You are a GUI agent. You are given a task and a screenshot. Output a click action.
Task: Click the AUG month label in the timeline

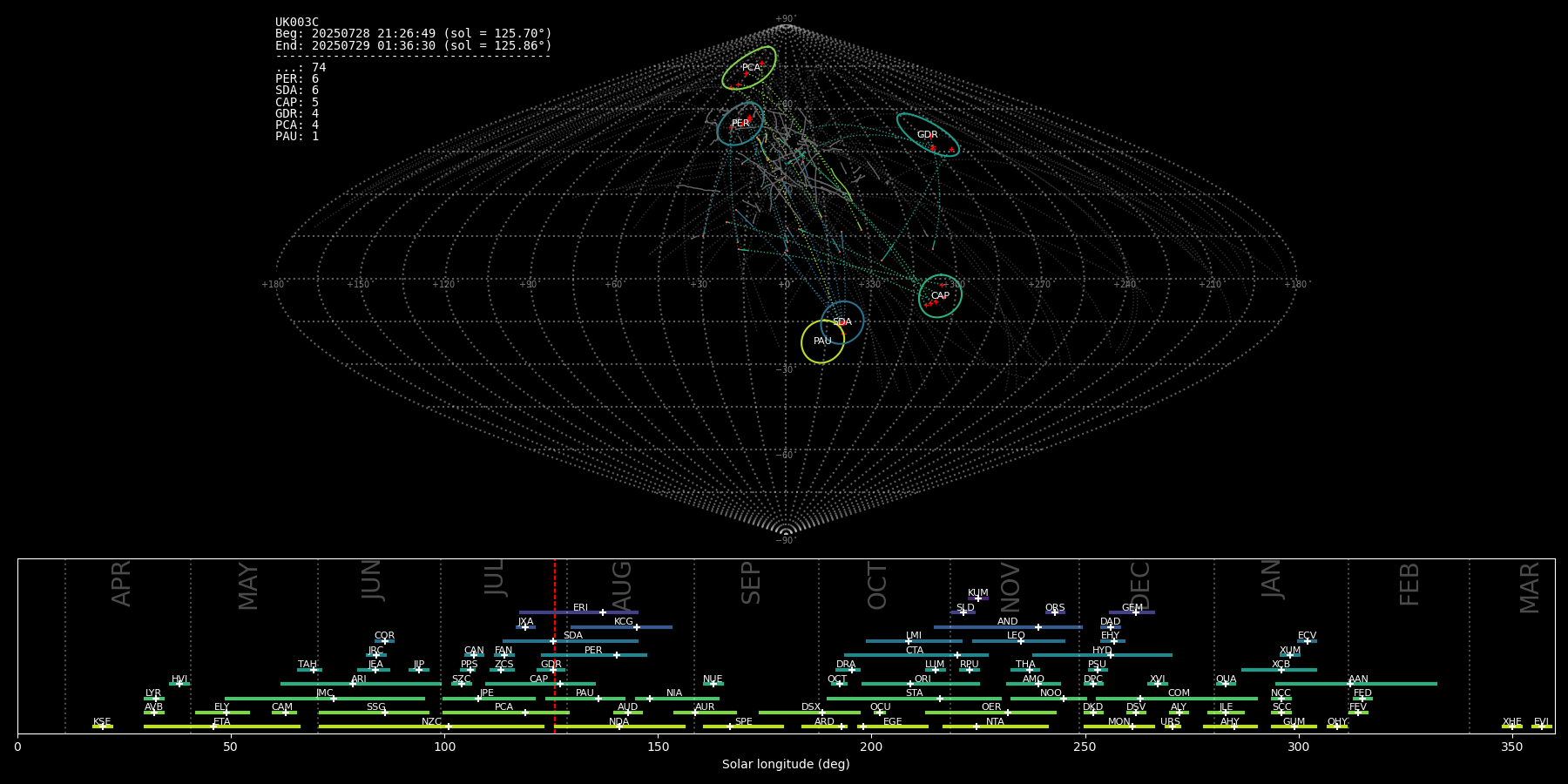(x=622, y=584)
